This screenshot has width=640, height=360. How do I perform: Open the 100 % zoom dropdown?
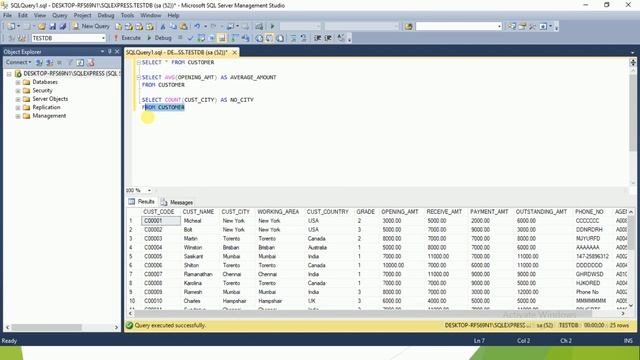tap(149, 190)
